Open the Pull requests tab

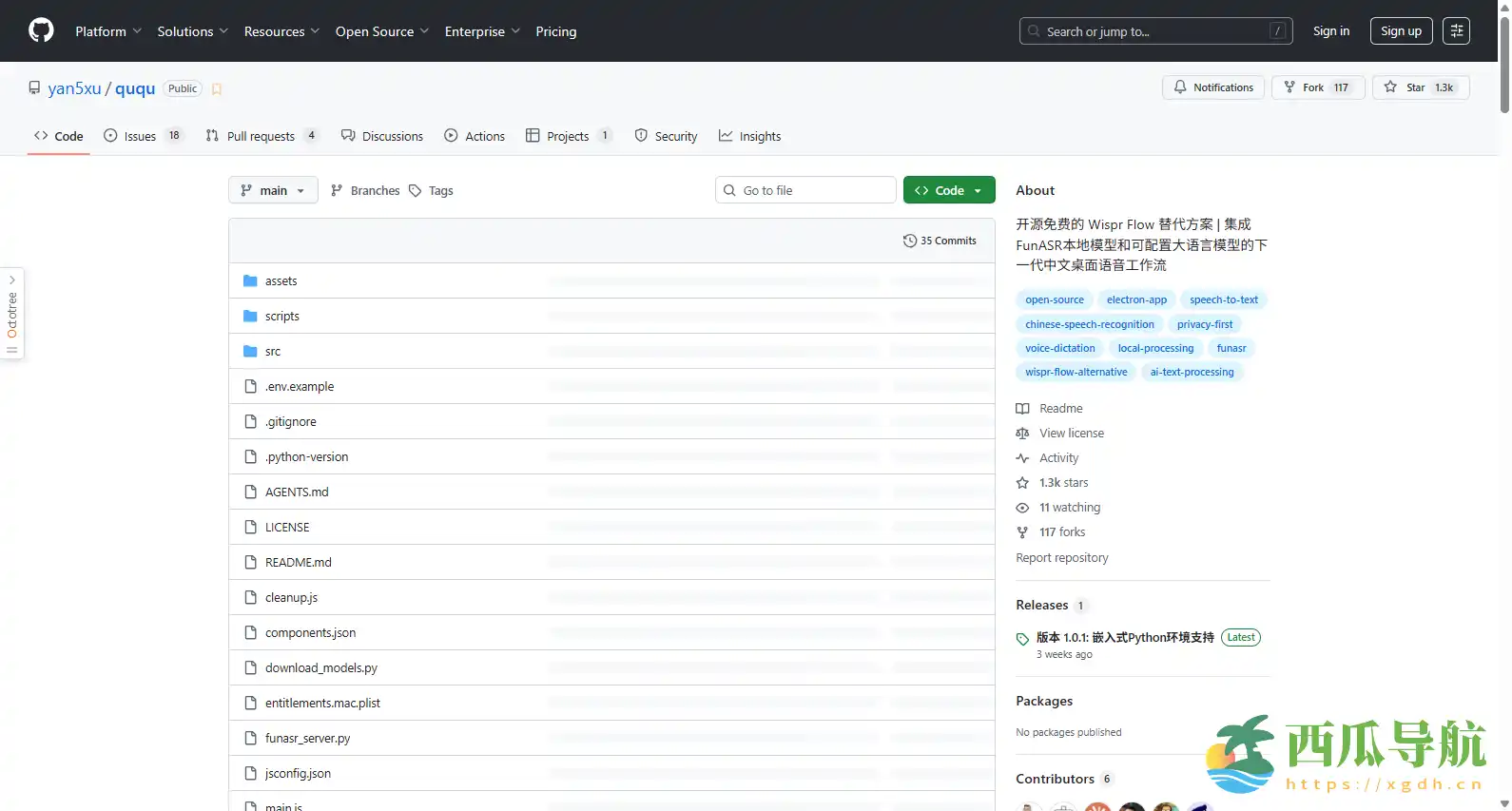pyautogui.click(x=260, y=137)
